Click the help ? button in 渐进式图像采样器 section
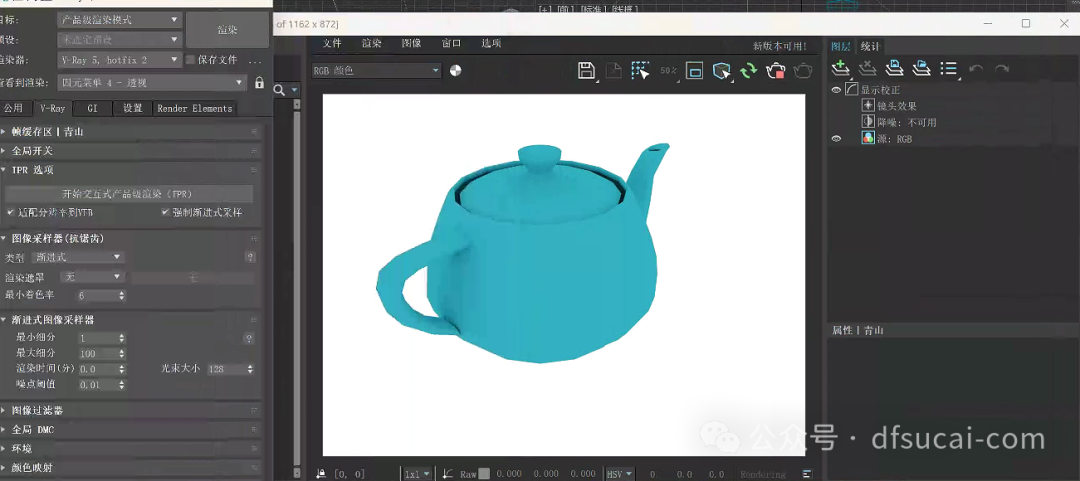This screenshot has height=481, width=1080. (x=249, y=338)
